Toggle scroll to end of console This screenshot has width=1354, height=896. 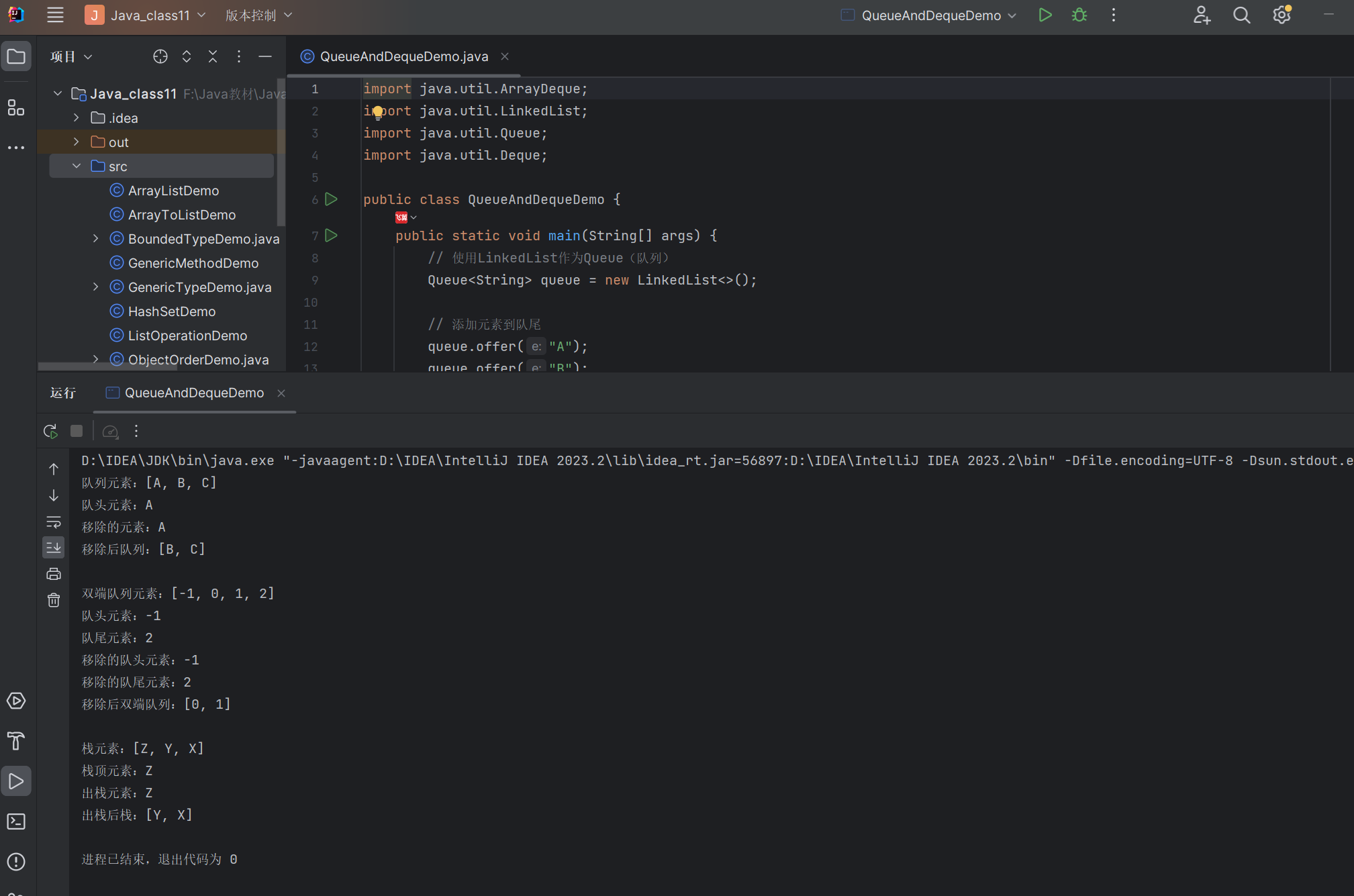point(54,548)
